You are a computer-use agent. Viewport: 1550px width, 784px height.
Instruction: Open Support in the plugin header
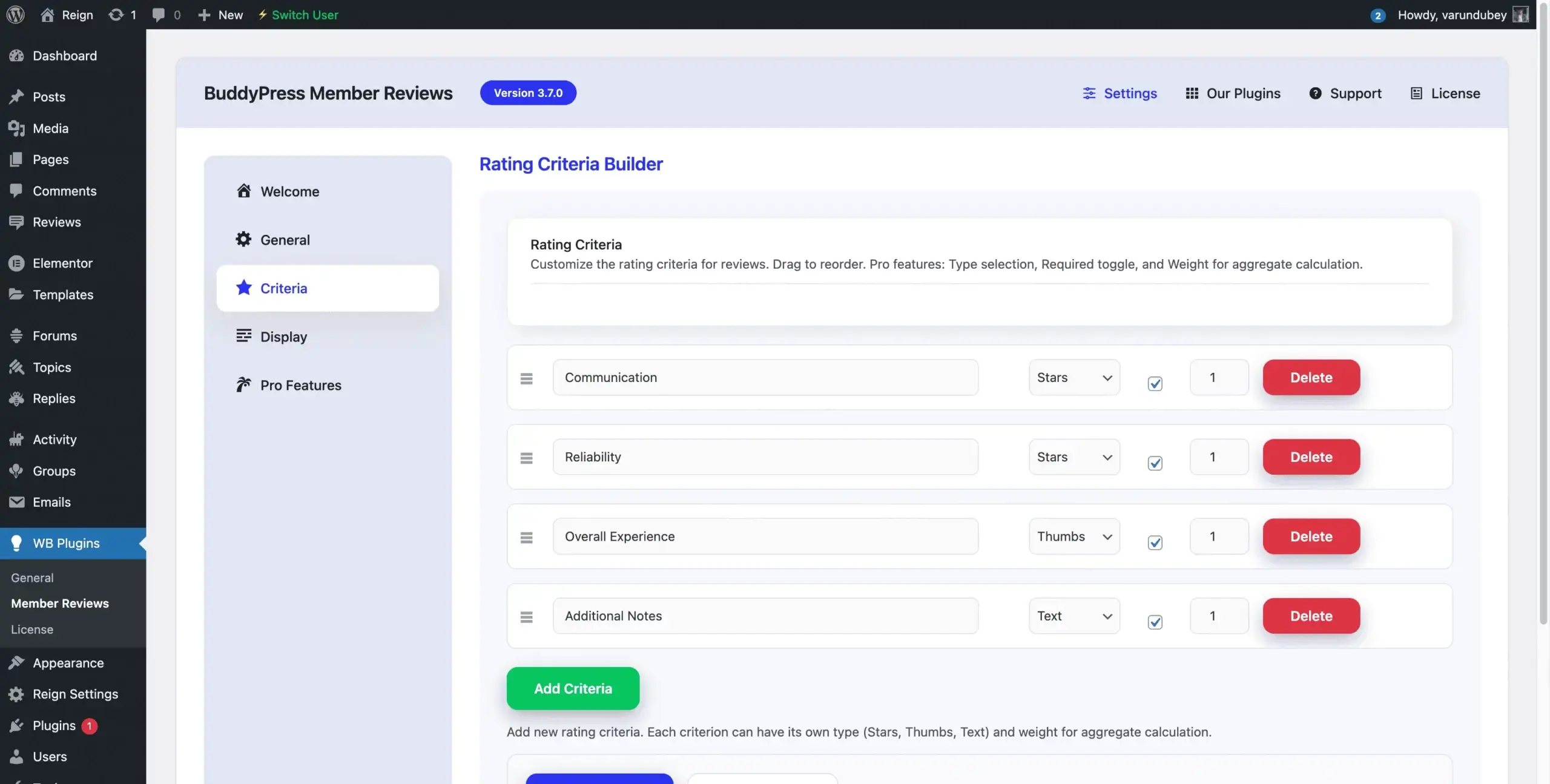[x=1345, y=93]
